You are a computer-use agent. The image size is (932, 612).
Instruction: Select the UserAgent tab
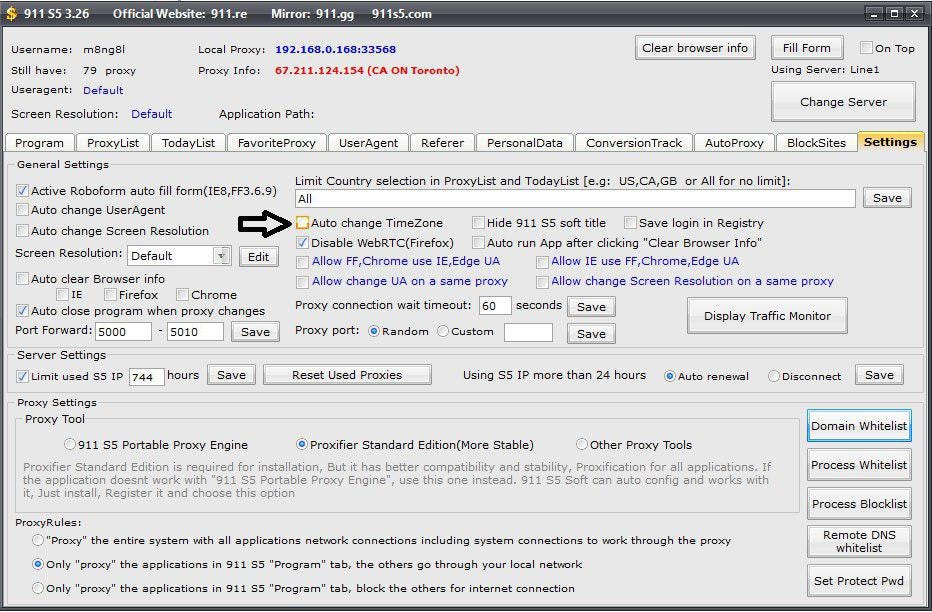[369, 143]
